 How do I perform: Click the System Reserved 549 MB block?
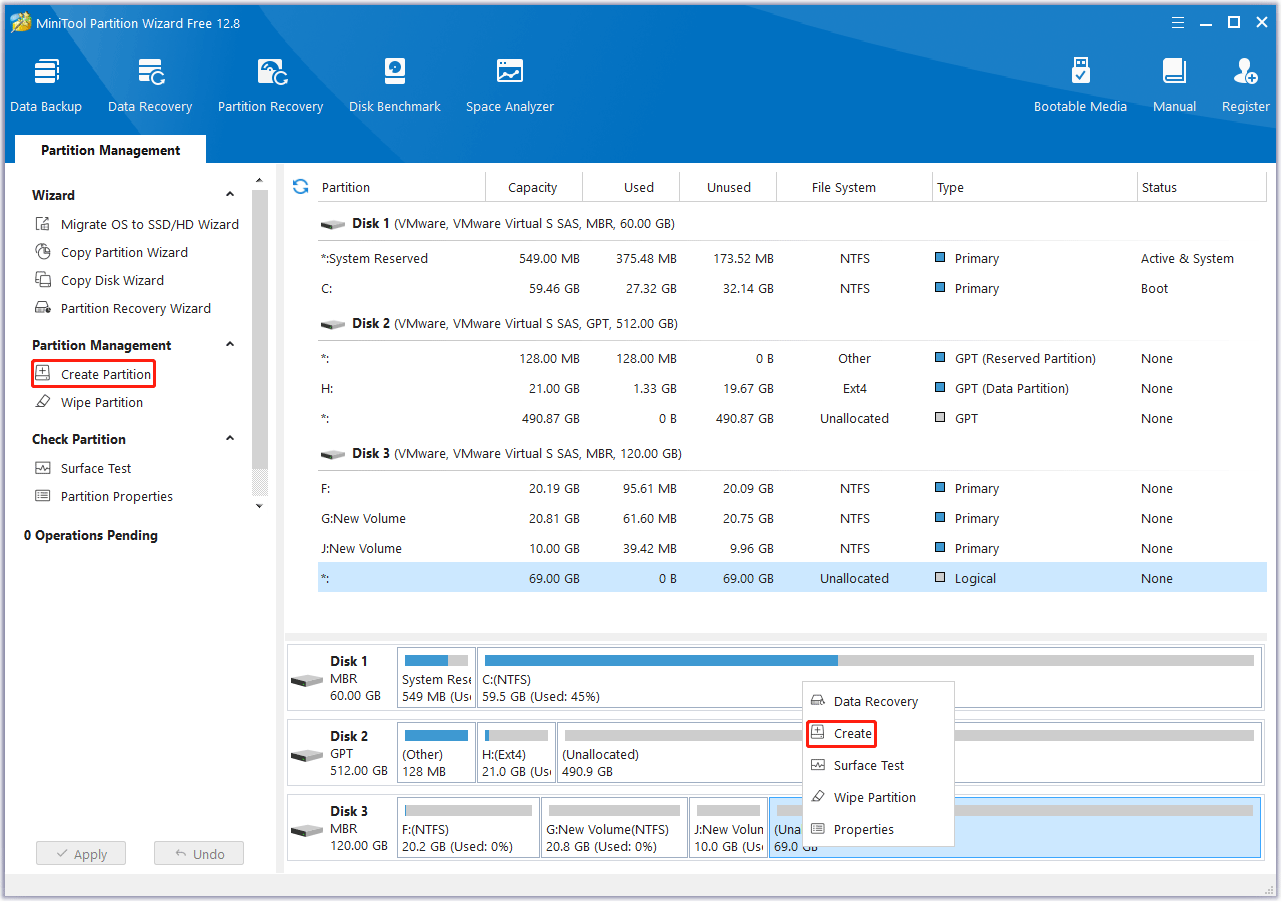pos(436,678)
